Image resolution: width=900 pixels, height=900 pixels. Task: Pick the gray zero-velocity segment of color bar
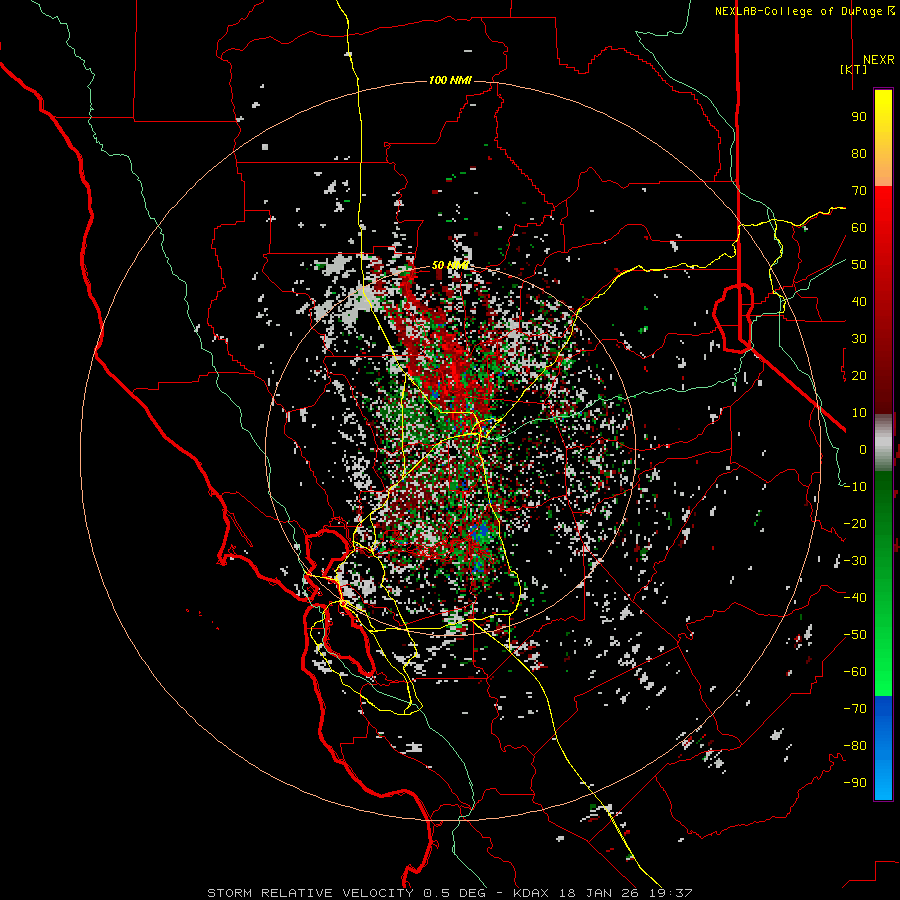click(x=883, y=442)
